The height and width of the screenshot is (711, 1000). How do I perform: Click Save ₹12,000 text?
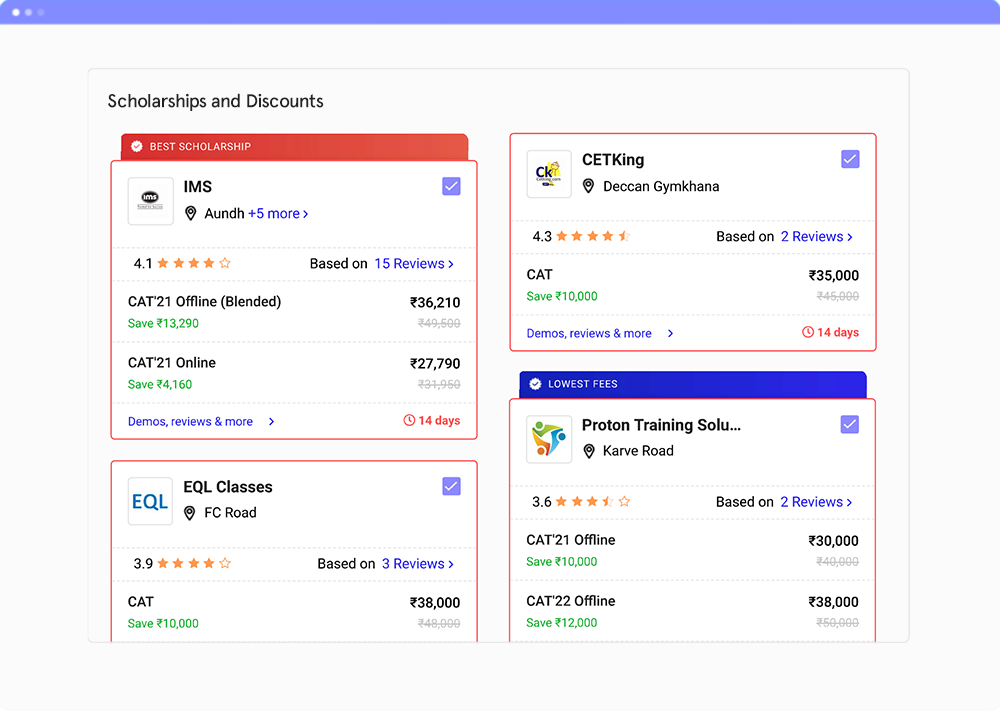(562, 623)
